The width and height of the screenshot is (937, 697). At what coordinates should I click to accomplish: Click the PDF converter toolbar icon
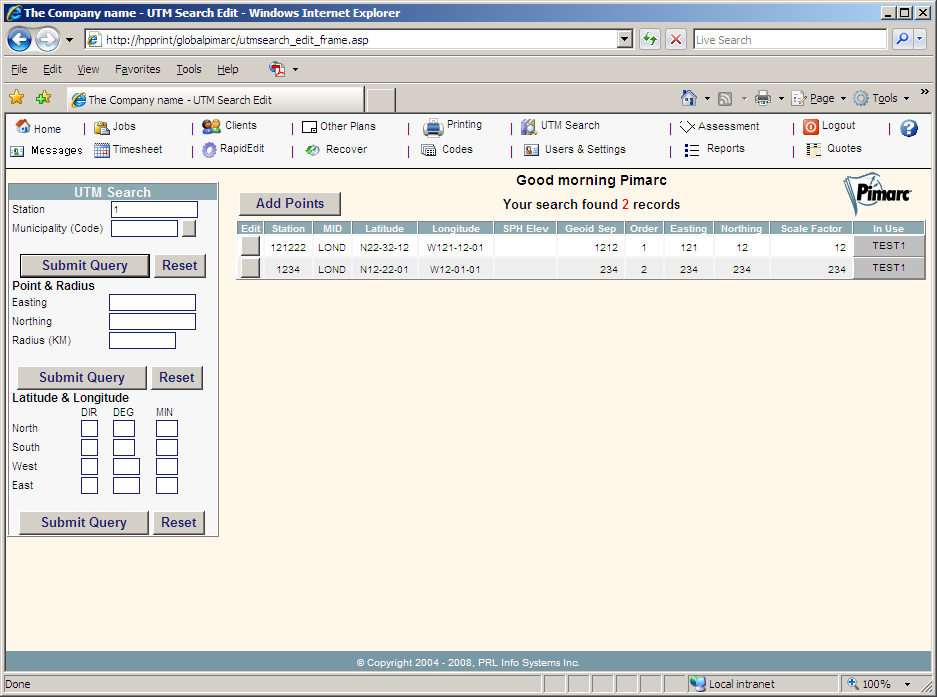tap(277, 69)
